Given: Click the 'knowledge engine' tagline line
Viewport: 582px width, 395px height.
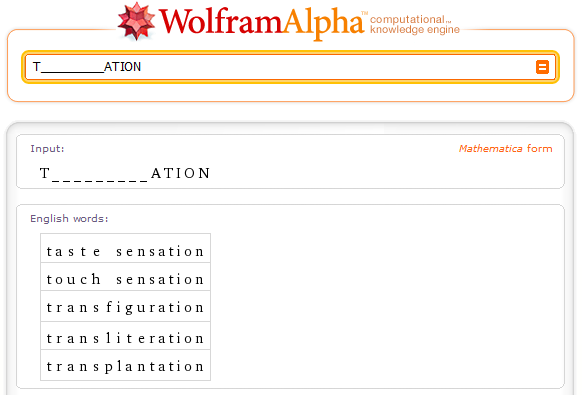Looking at the screenshot, I should (x=415, y=30).
